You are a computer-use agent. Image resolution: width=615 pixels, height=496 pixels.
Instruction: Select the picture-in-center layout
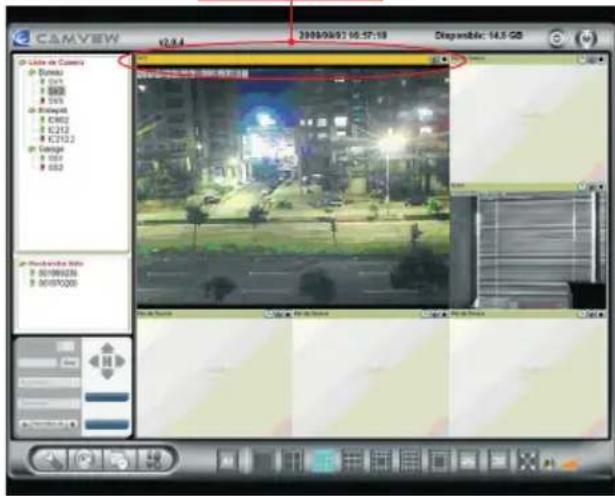pos(439,460)
